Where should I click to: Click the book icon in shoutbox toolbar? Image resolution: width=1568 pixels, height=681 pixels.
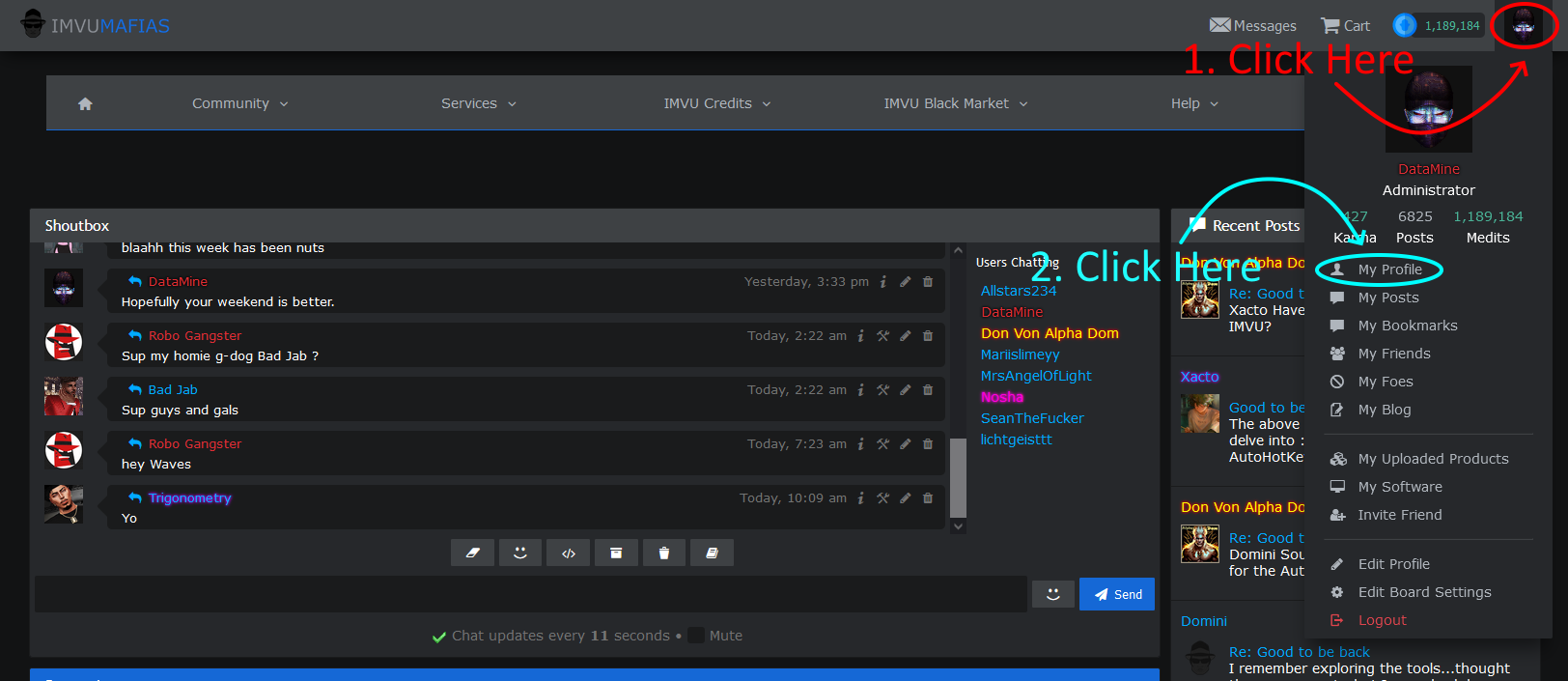(x=712, y=553)
